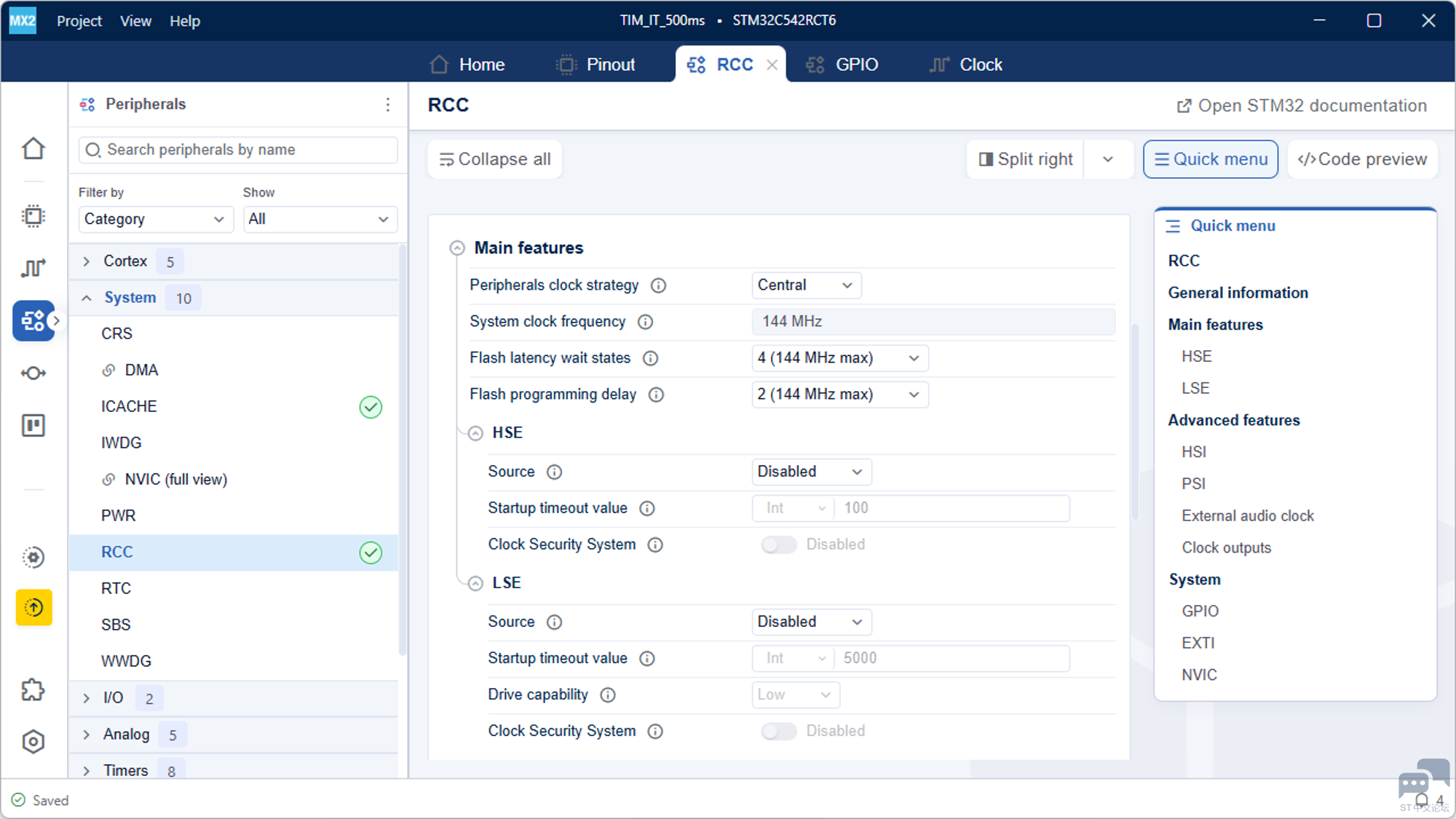Toggle HSE Clock Security System switch
This screenshot has width=1456, height=819.
[778, 545]
